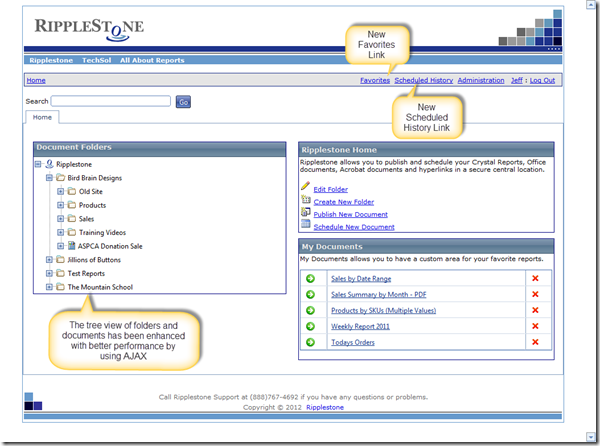
Task: Click the Bird Brain Designs folder icon
Action: click(x=60, y=178)
